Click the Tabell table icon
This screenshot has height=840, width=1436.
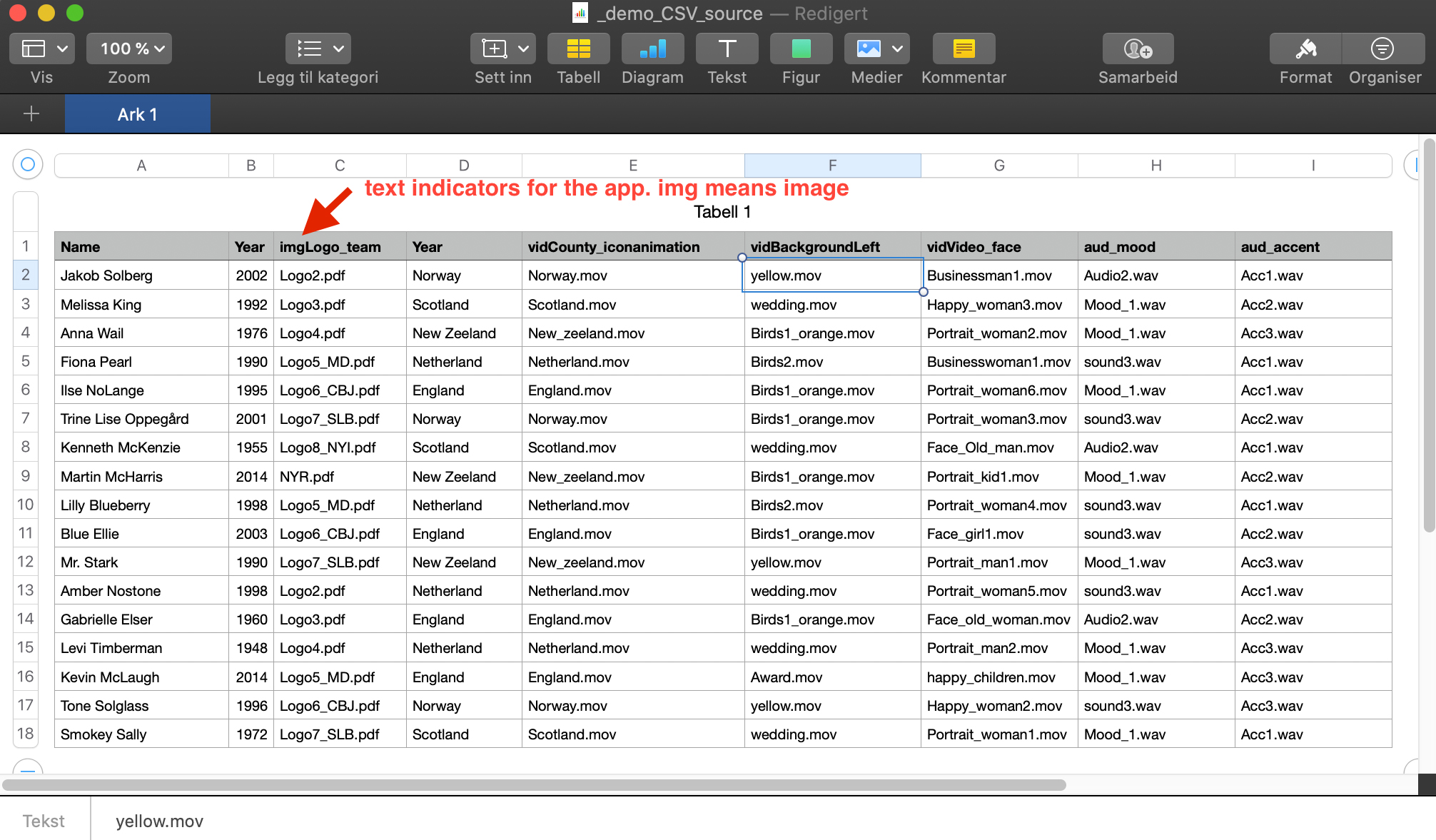(579, 49)
